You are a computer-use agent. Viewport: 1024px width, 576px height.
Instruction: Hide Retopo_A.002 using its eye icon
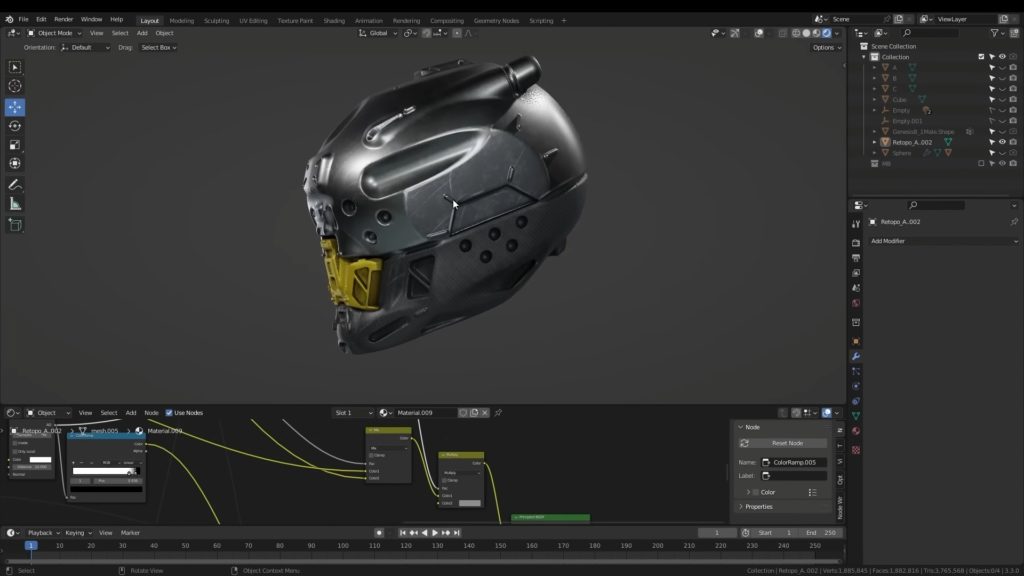(x=1002, y=142)
